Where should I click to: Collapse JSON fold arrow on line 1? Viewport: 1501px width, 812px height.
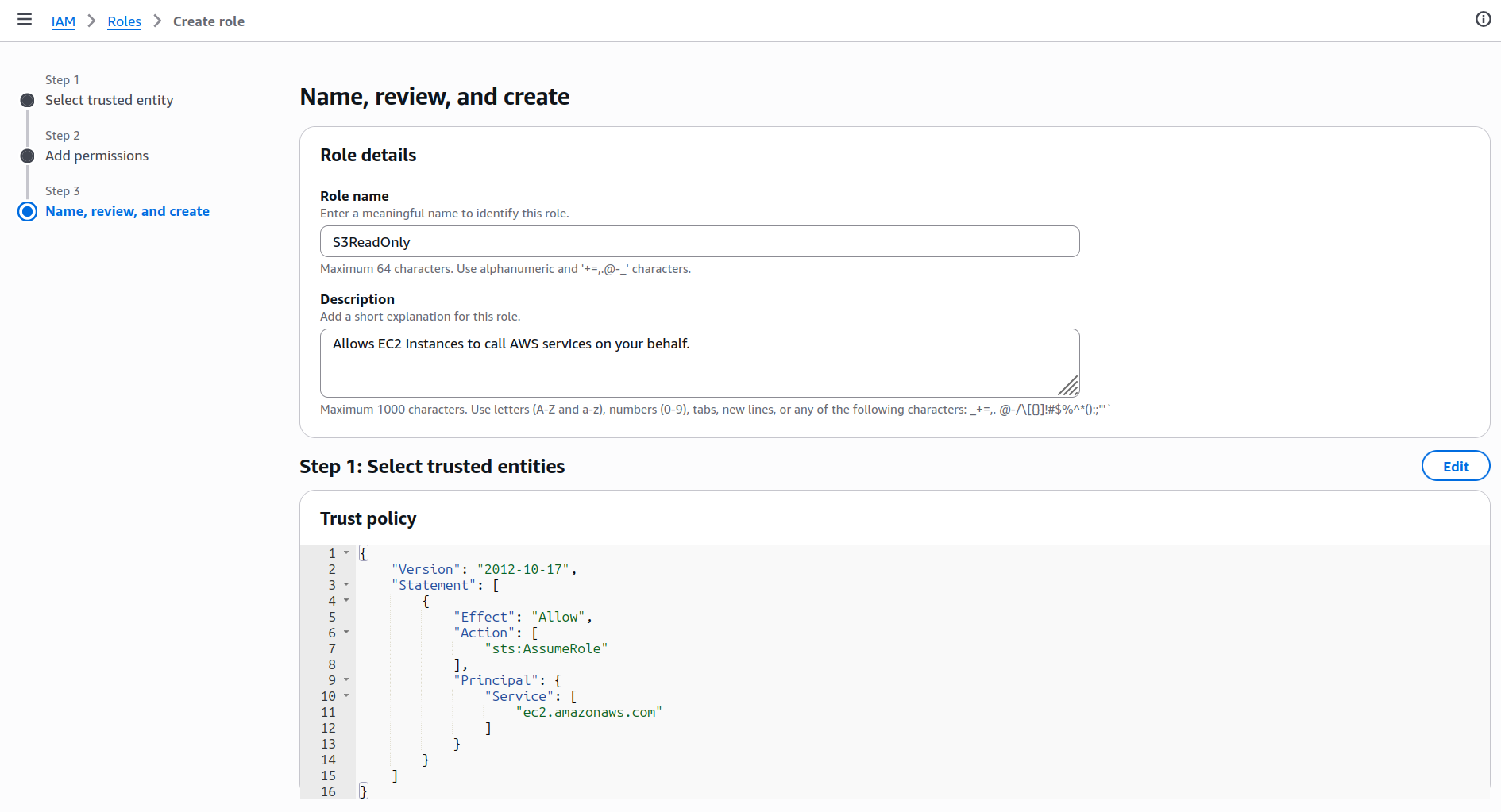pyautogui.click(x=346, y=553)
